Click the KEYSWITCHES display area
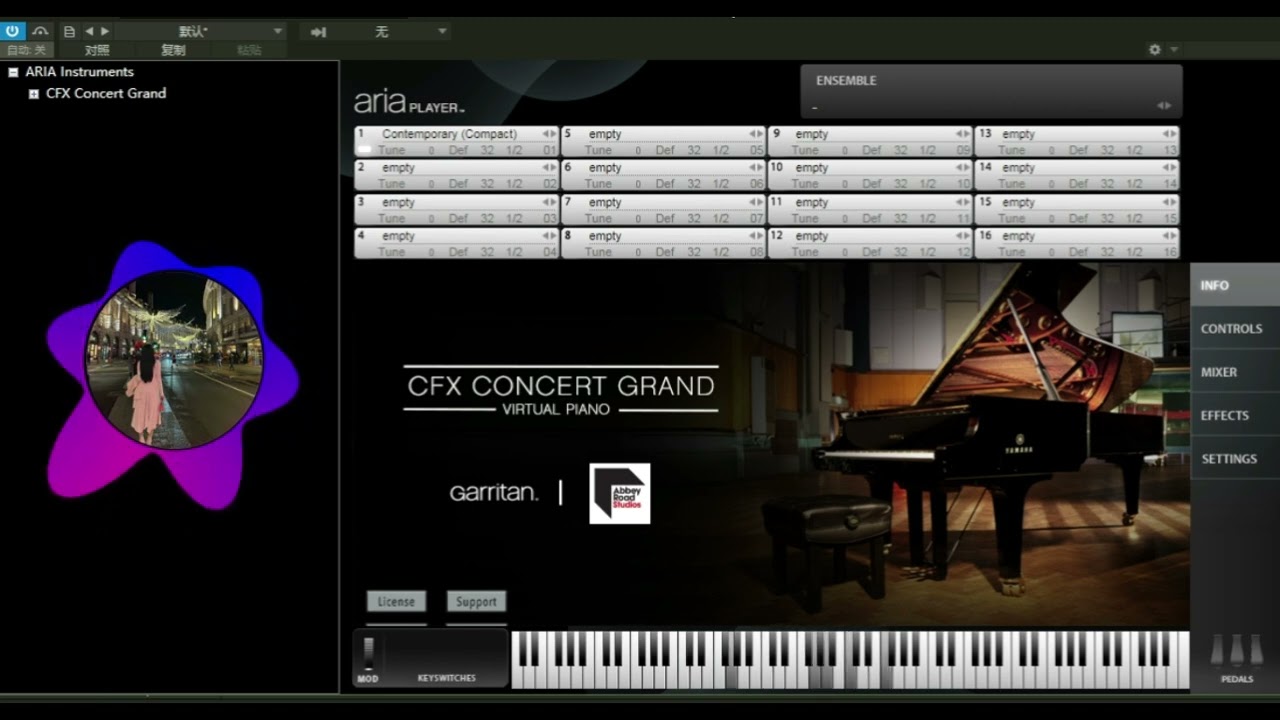 [x=447, y=657]
